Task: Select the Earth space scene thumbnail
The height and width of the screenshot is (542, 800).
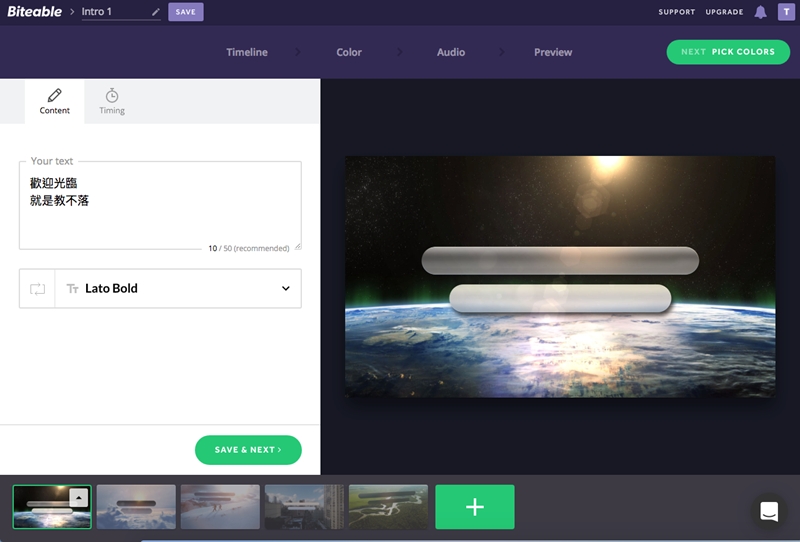Action: tap(52, 507)
